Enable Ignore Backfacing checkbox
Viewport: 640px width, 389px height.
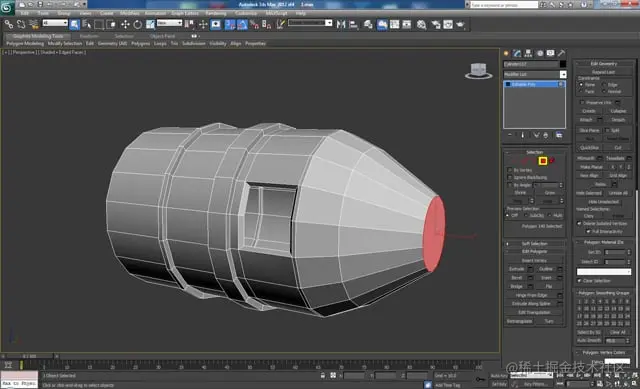[509, 177]
